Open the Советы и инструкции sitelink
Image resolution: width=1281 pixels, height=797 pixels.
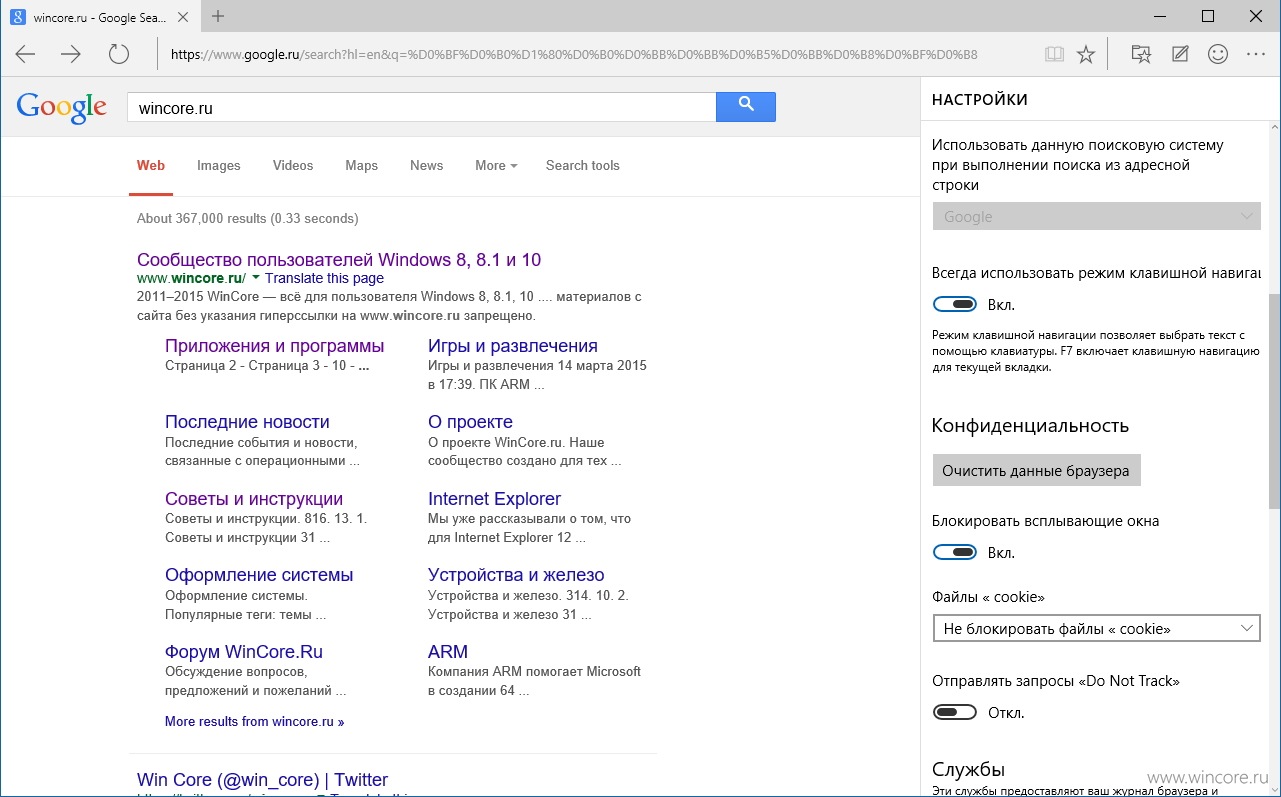[254, 499]
